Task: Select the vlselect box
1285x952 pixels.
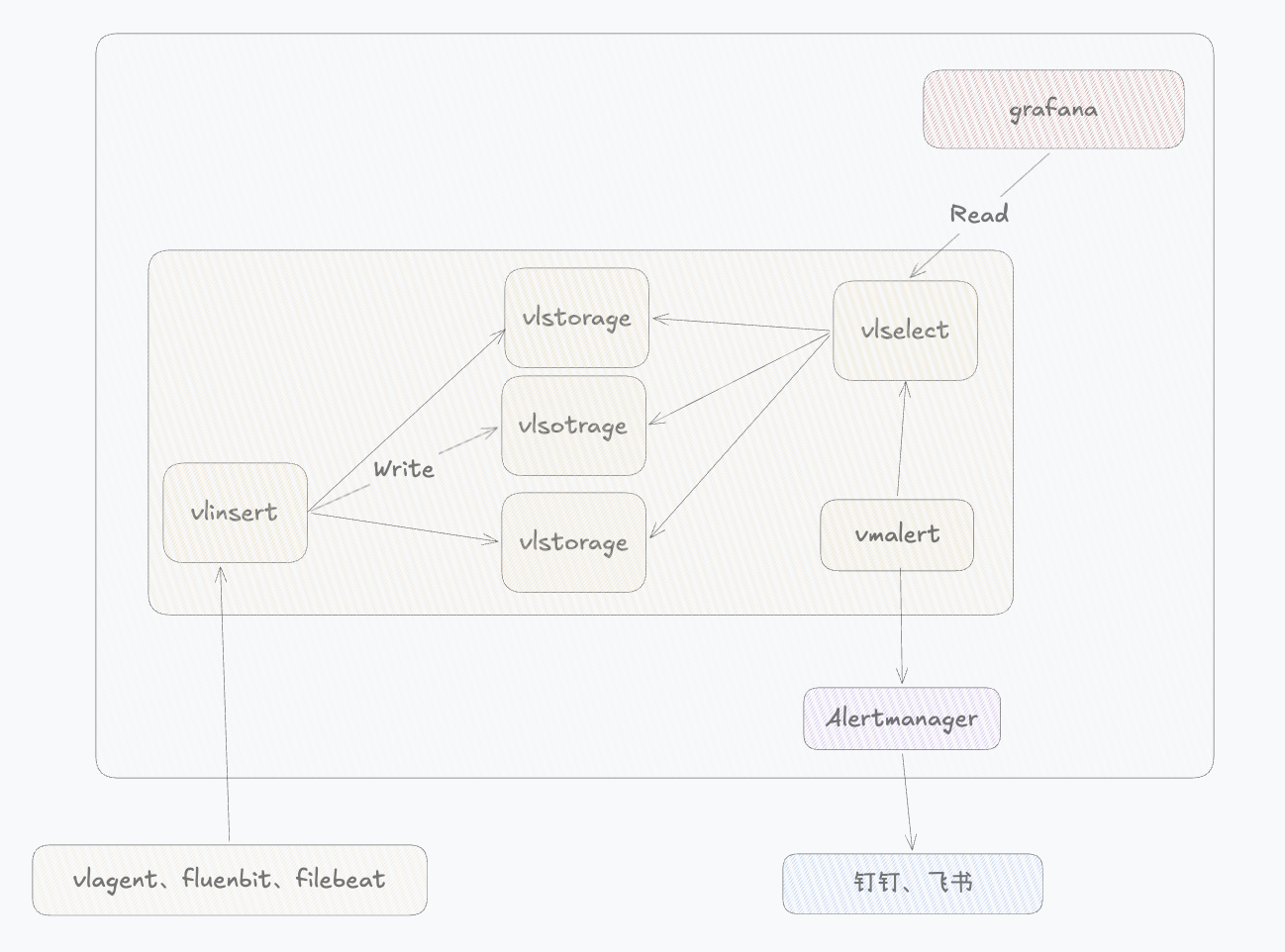Action: click(x=905, y=331)
